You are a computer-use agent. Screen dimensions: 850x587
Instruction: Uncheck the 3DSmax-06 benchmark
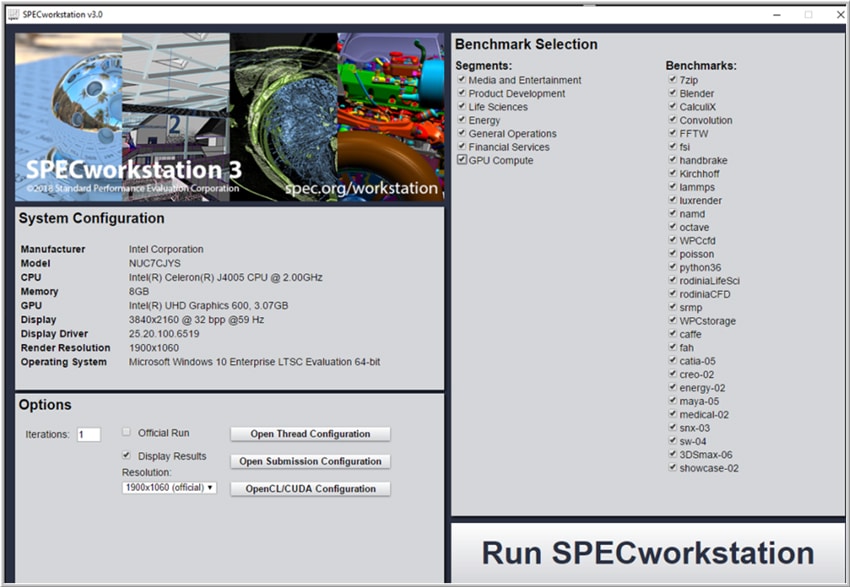coord(673,454)
